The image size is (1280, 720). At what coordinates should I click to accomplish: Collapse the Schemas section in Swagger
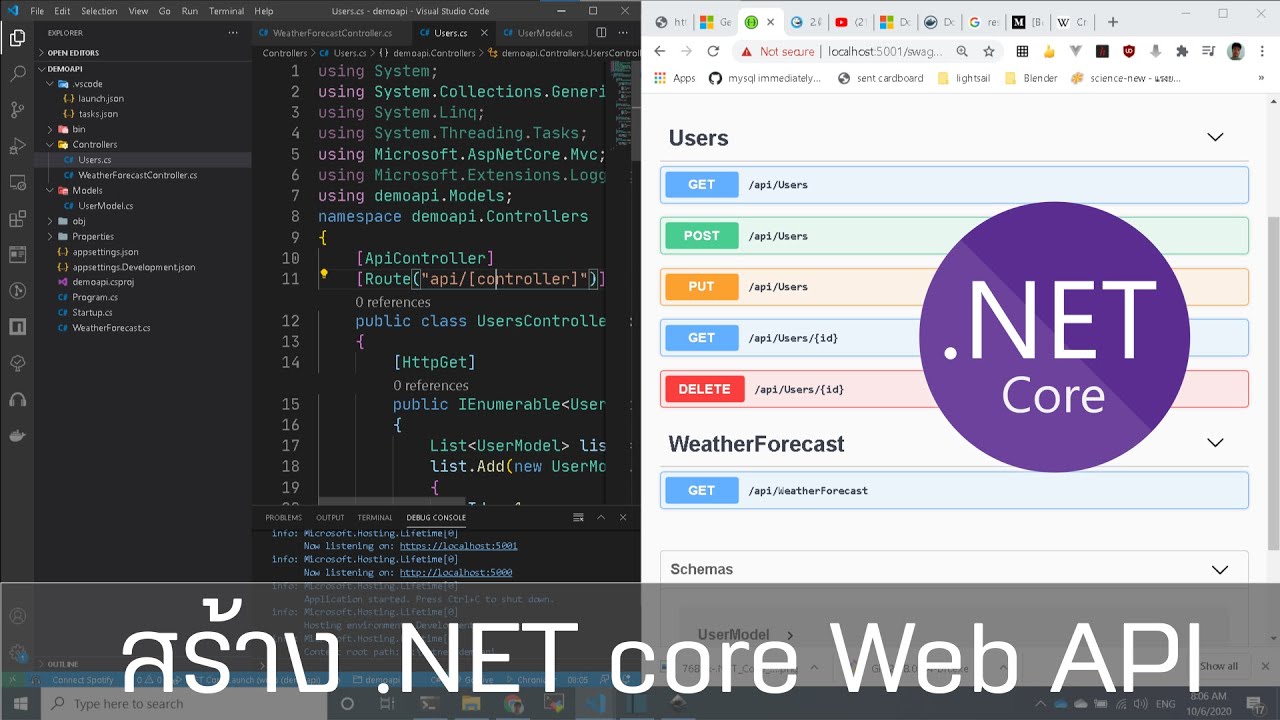pyautogui.click(x=1220, y=570)
